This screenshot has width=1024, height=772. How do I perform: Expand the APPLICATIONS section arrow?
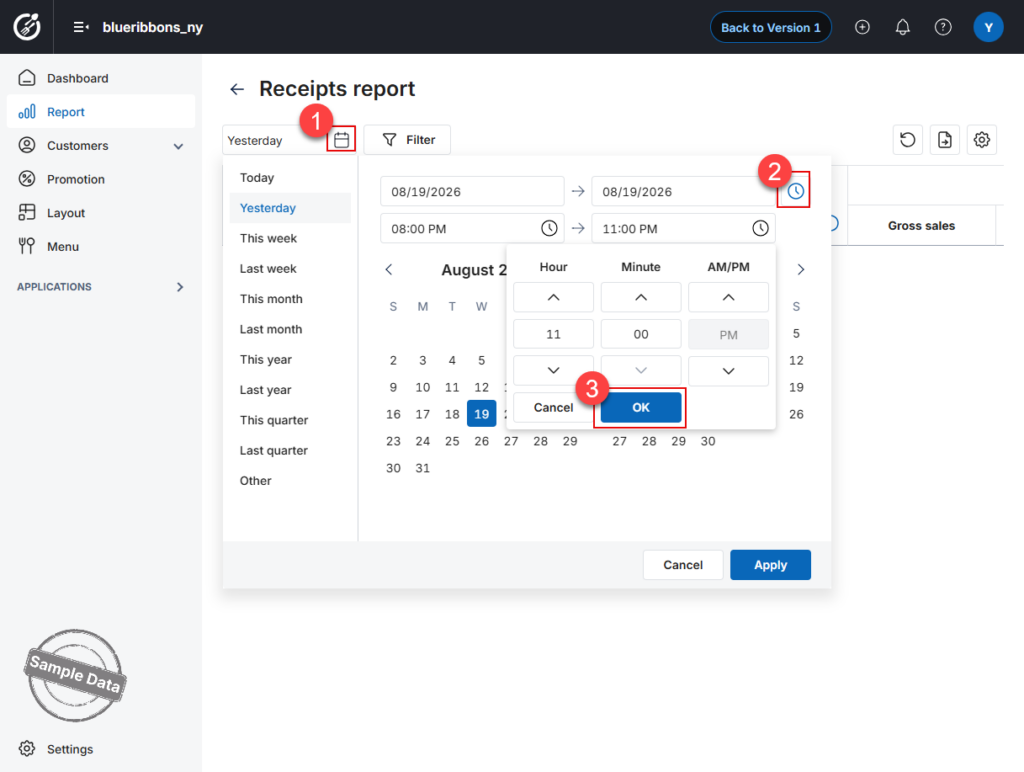click(x=180, y=287)
